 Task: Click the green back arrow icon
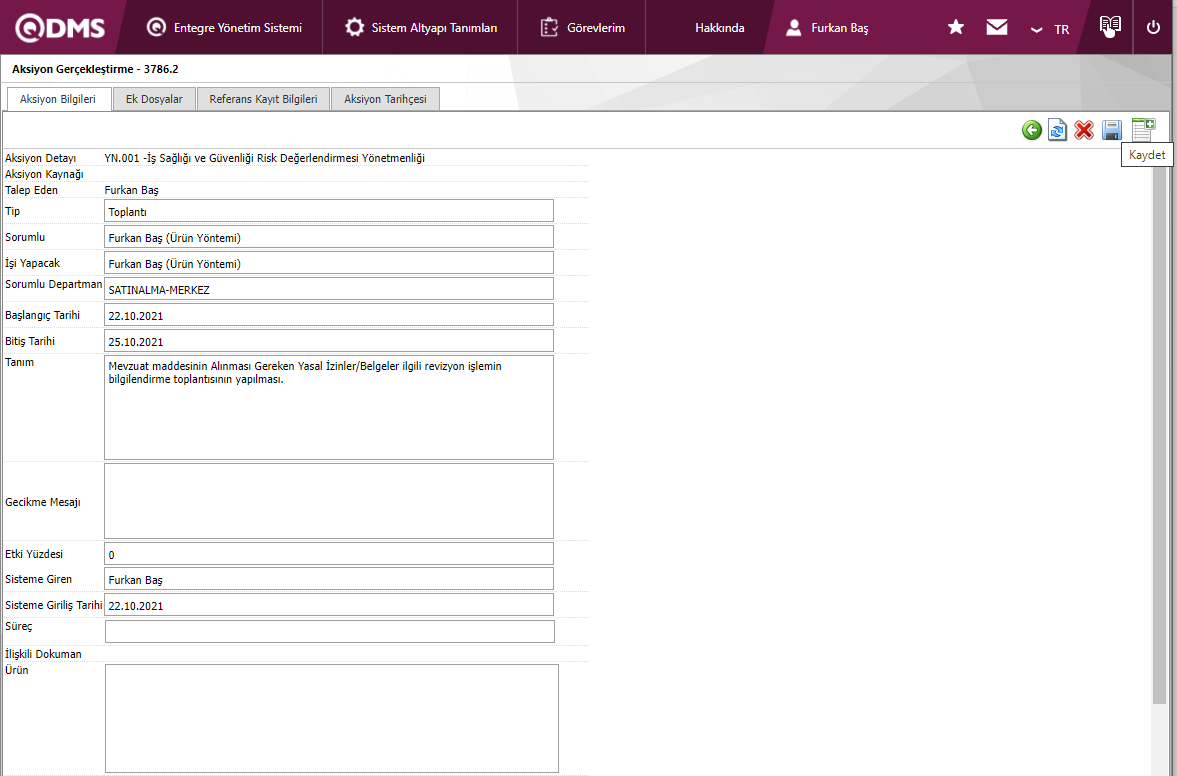pos(1032,130)
